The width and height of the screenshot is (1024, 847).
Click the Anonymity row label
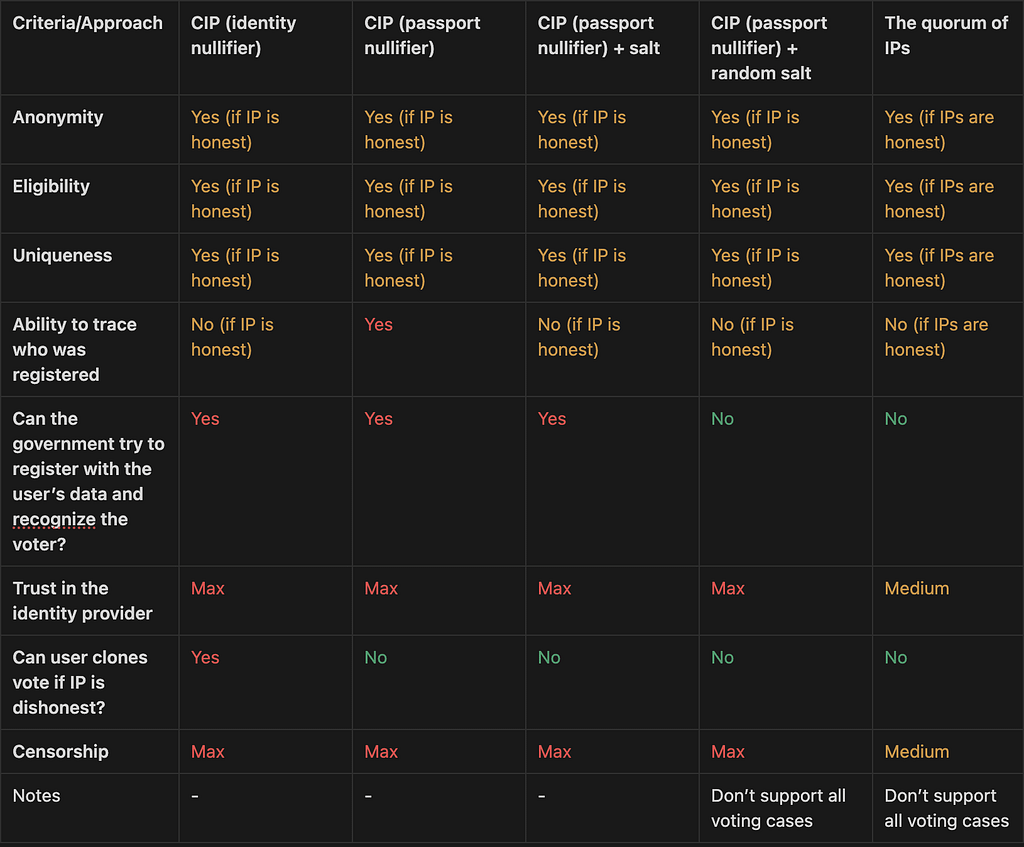pos(57,117)
